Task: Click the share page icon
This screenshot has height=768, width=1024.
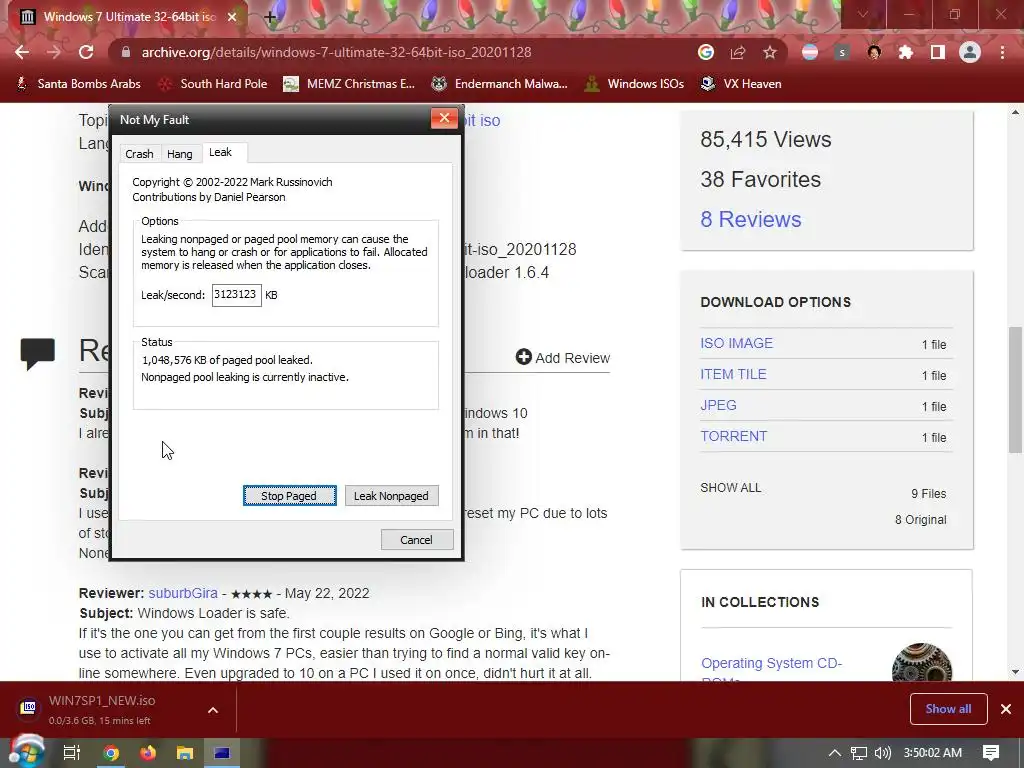Action: tap(738, 52)
